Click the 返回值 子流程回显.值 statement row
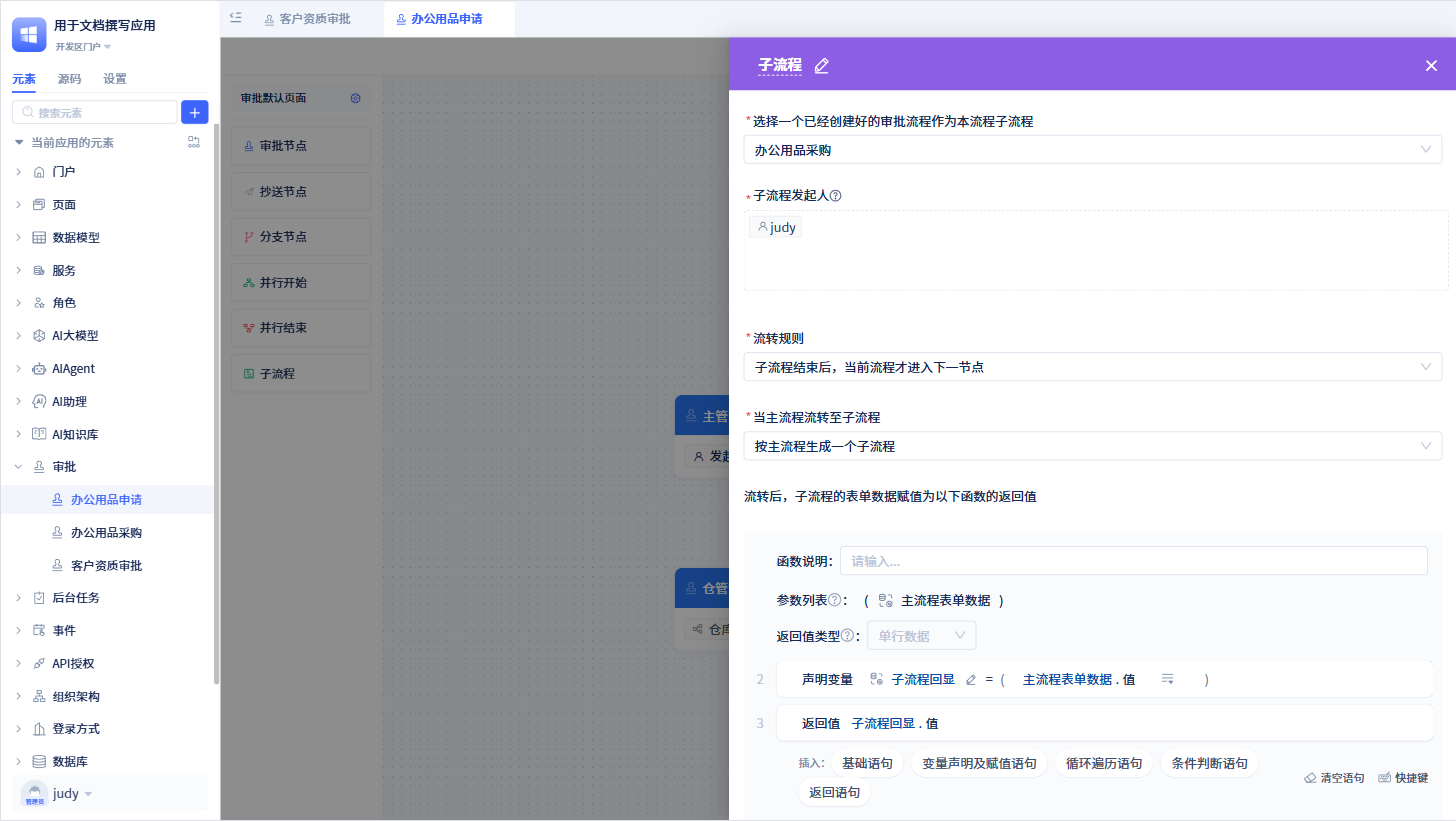Viewport: 1456px width, 821px height. (x=1104, y=723)
